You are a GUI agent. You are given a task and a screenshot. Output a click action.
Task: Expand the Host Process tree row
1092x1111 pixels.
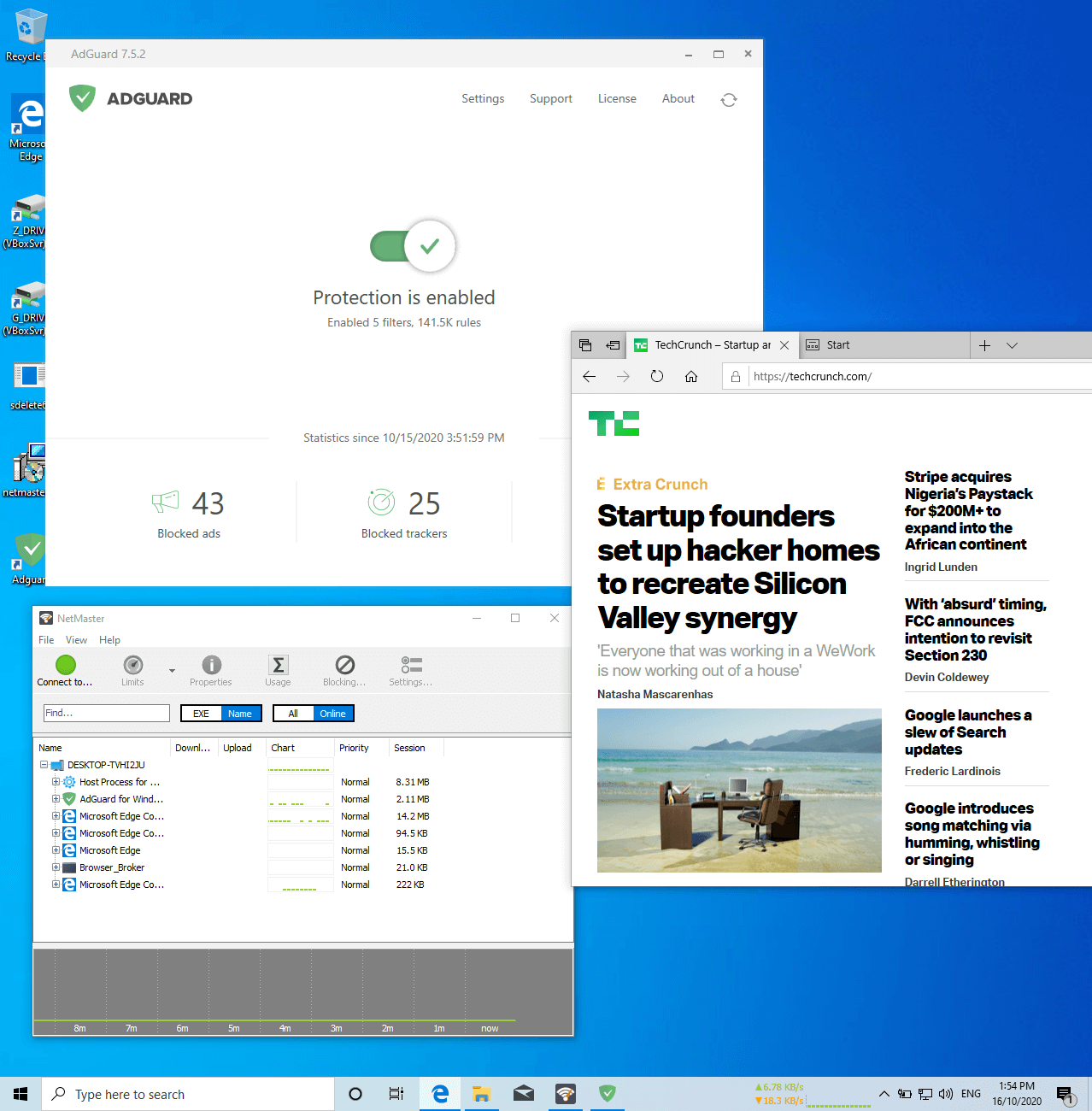coord(56,782)
